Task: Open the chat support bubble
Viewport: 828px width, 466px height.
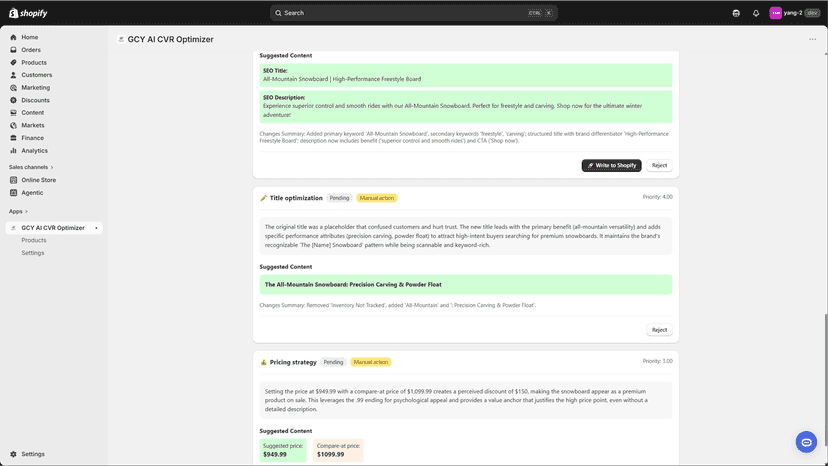Action: coord(806,442)
